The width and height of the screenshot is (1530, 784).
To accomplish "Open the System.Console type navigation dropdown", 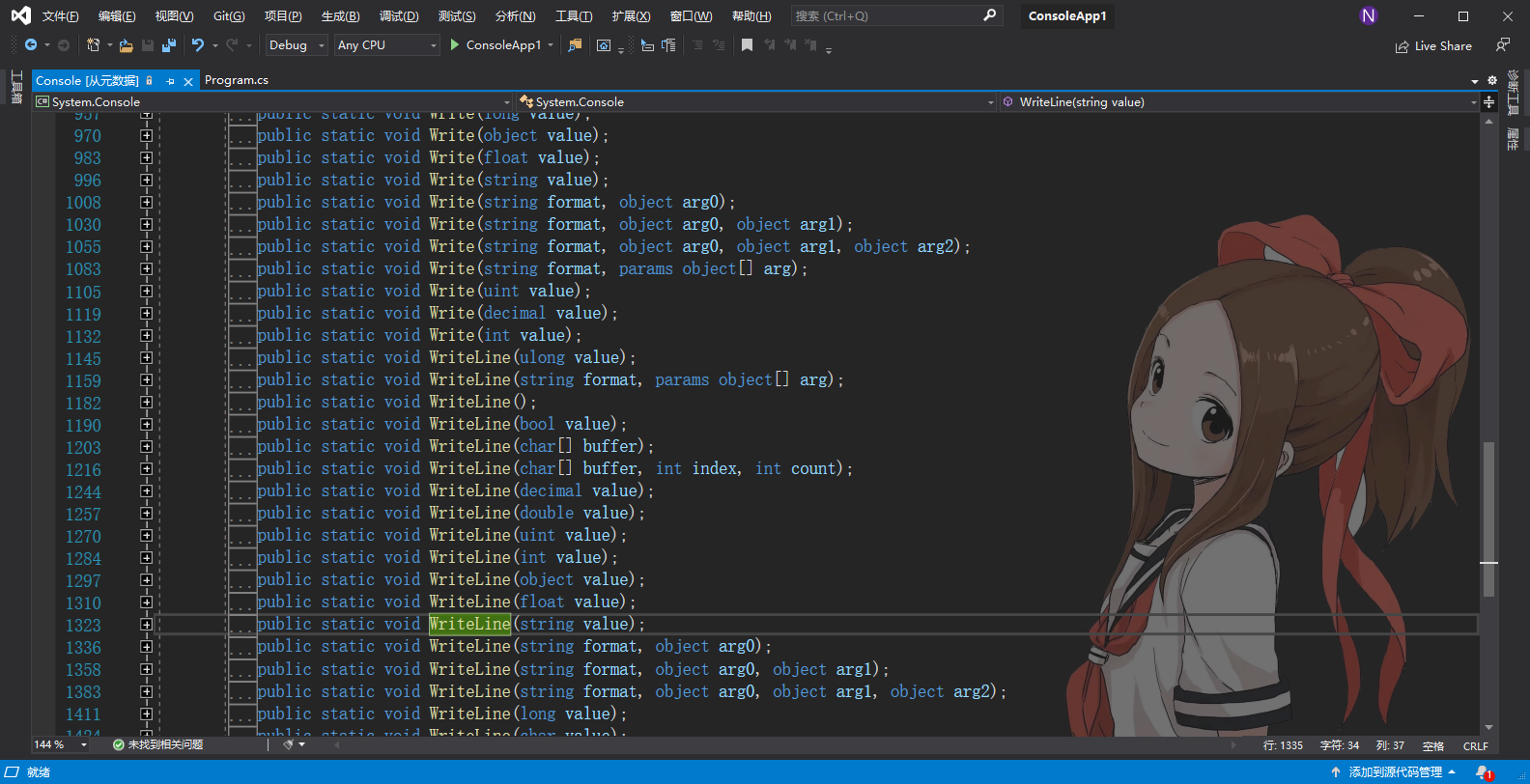I will (756, 101).
